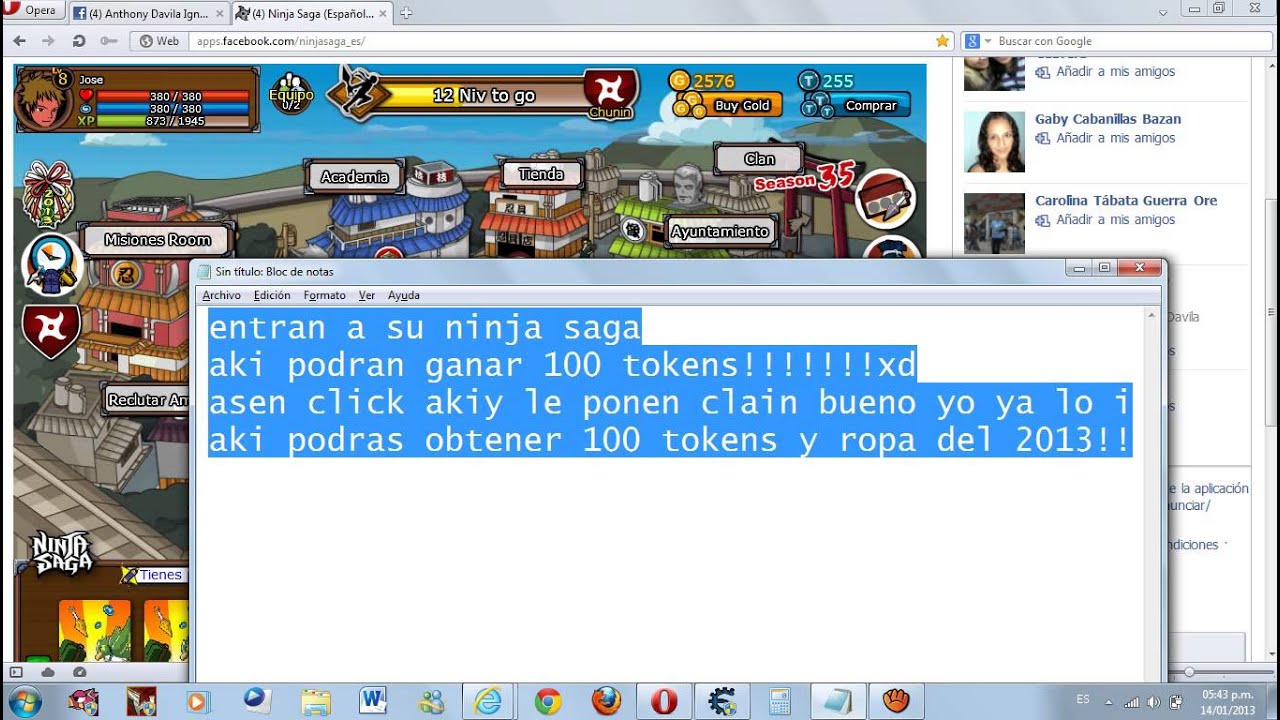Open Calculator from the taskbar
This screenshot has width=1280, height=720.
pos(780,701)
